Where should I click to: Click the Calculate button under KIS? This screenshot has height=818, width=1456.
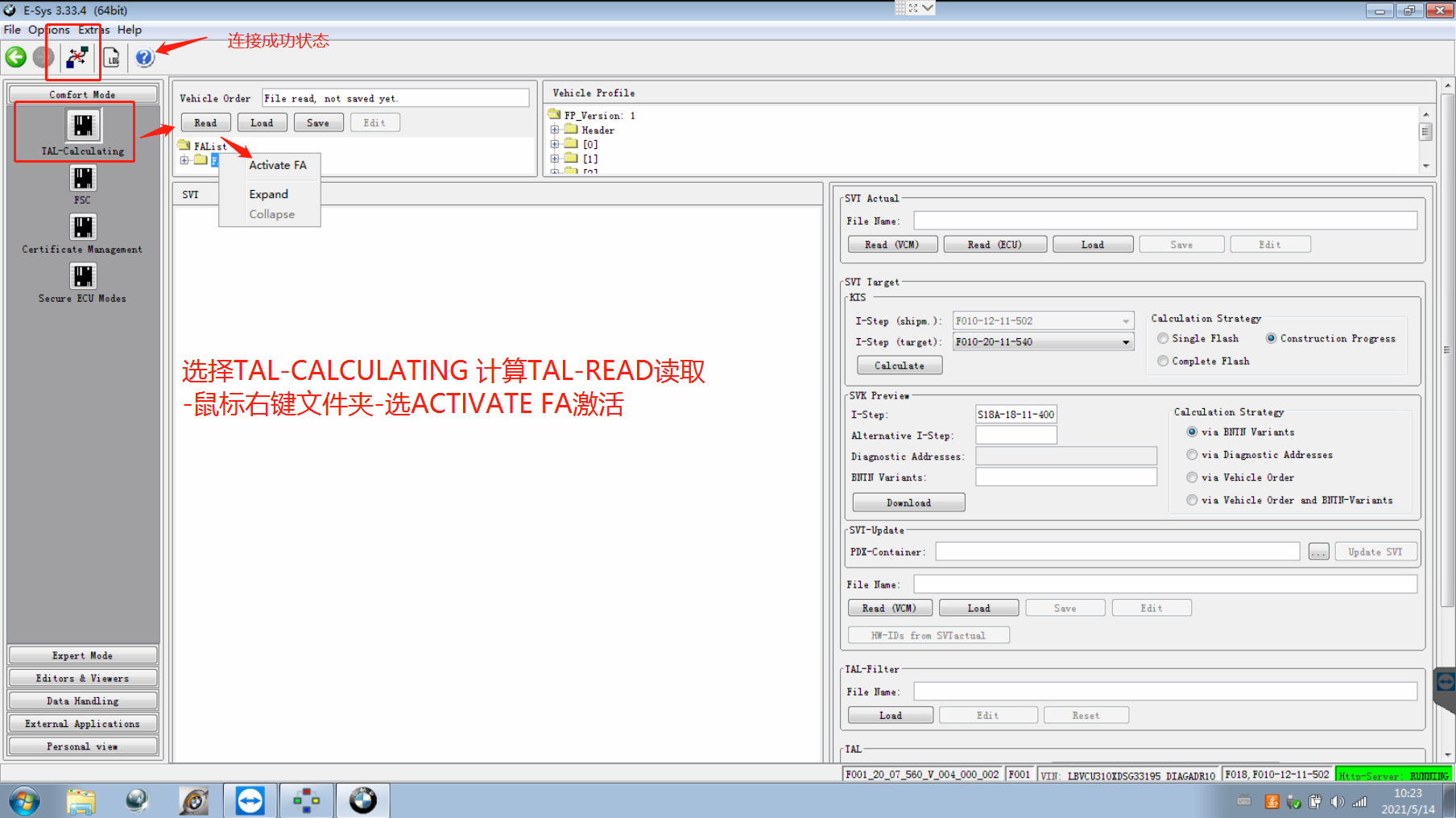click(900, 366)
